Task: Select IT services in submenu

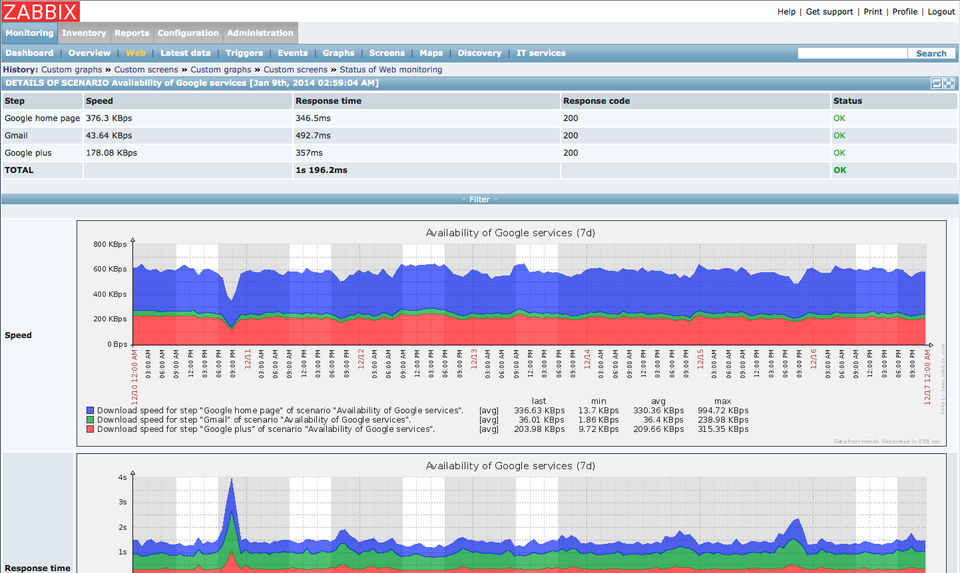Action: 540,53
